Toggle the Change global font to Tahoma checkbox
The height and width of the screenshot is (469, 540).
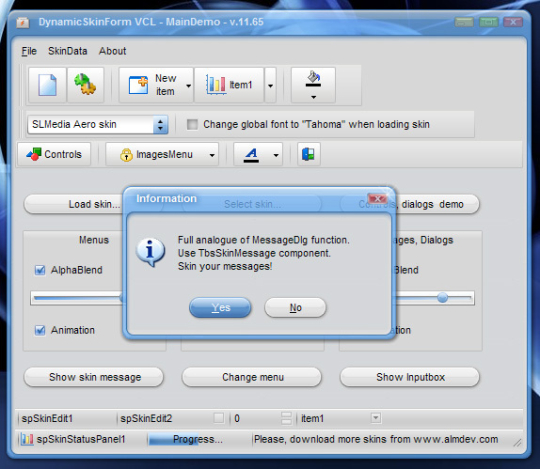[x=192, y=124]
